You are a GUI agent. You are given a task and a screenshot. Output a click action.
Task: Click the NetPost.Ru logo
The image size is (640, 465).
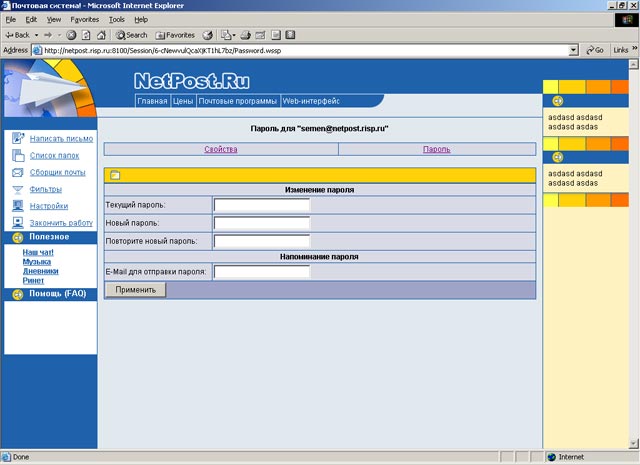pyautogui.click(x=192, y=81)
